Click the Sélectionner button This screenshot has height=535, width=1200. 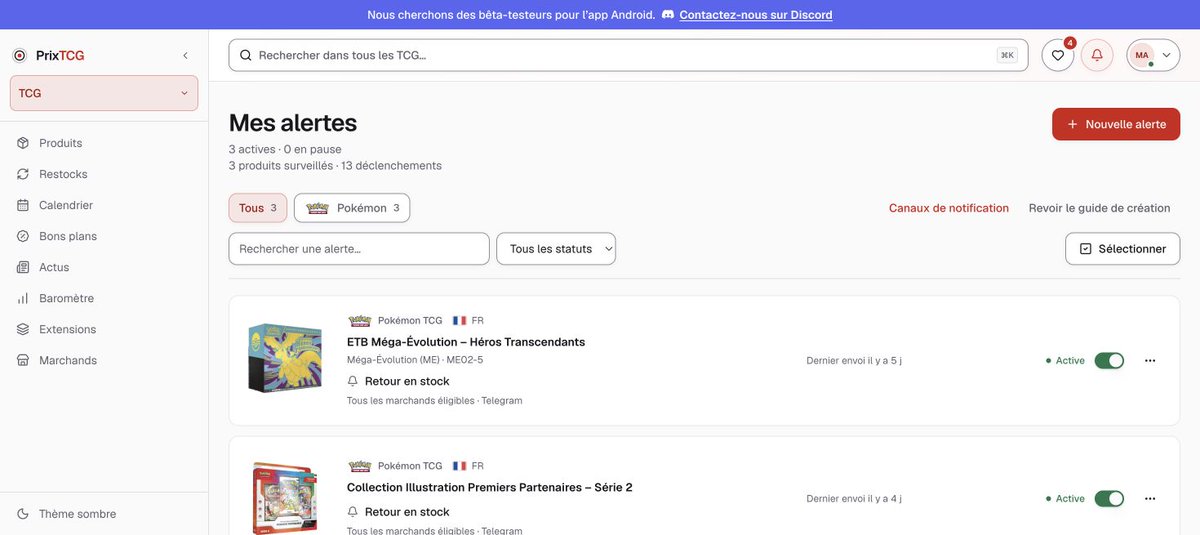(x=1123, y=249)
